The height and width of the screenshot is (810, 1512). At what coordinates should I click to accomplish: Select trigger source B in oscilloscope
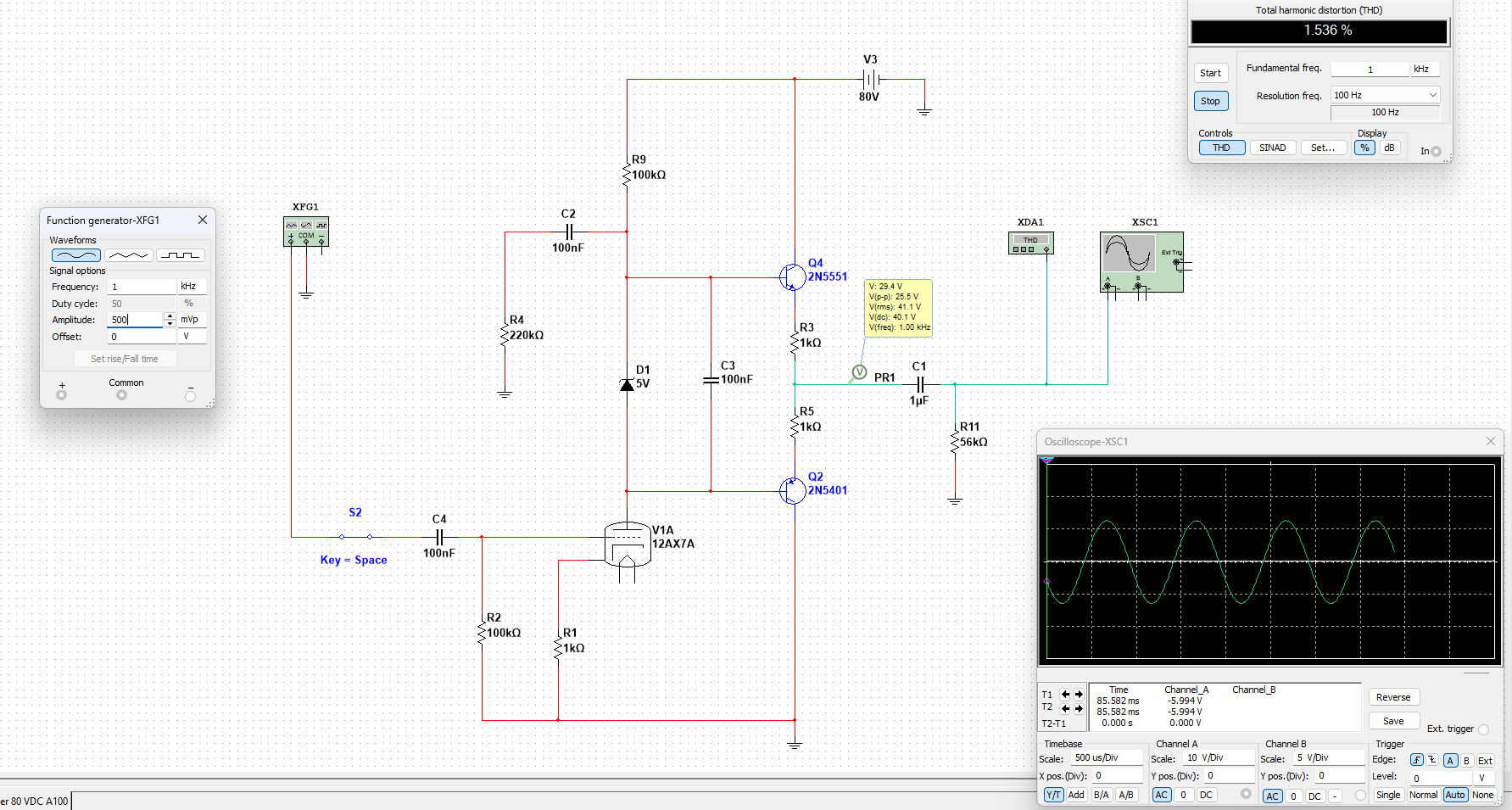click(x=1466, y=760)
